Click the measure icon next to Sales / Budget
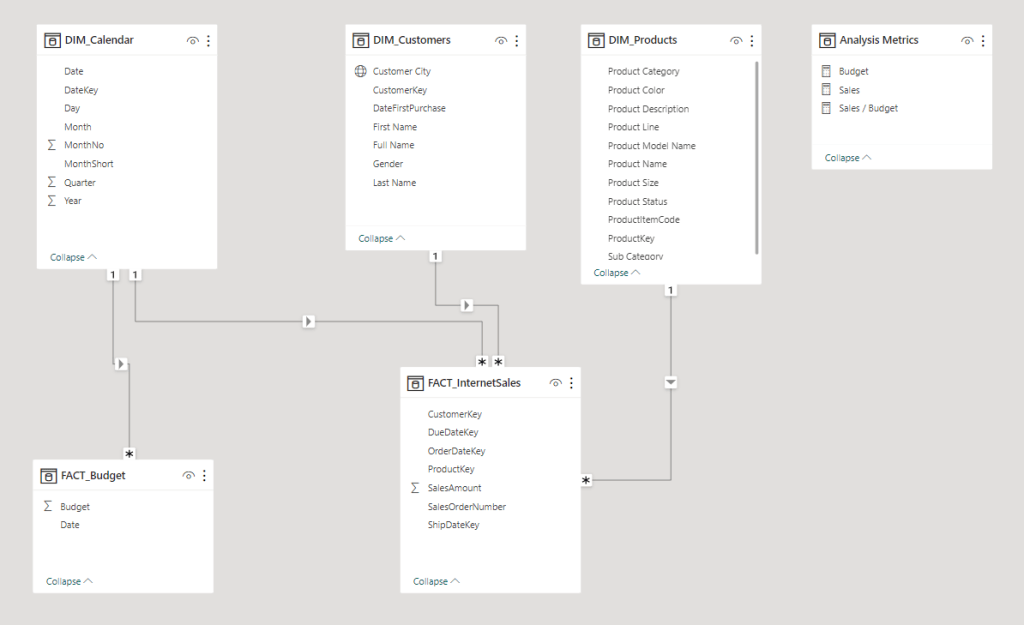 [x=826, y=108]
